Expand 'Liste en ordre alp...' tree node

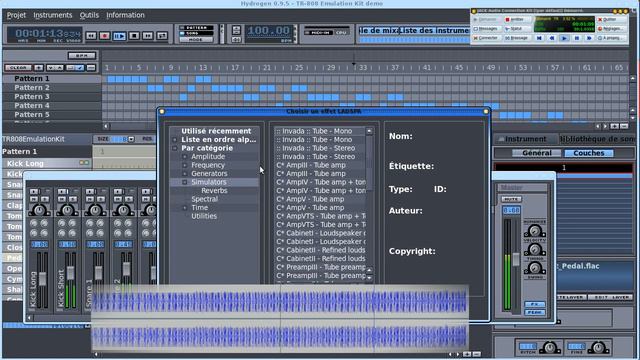coord(175,140)
